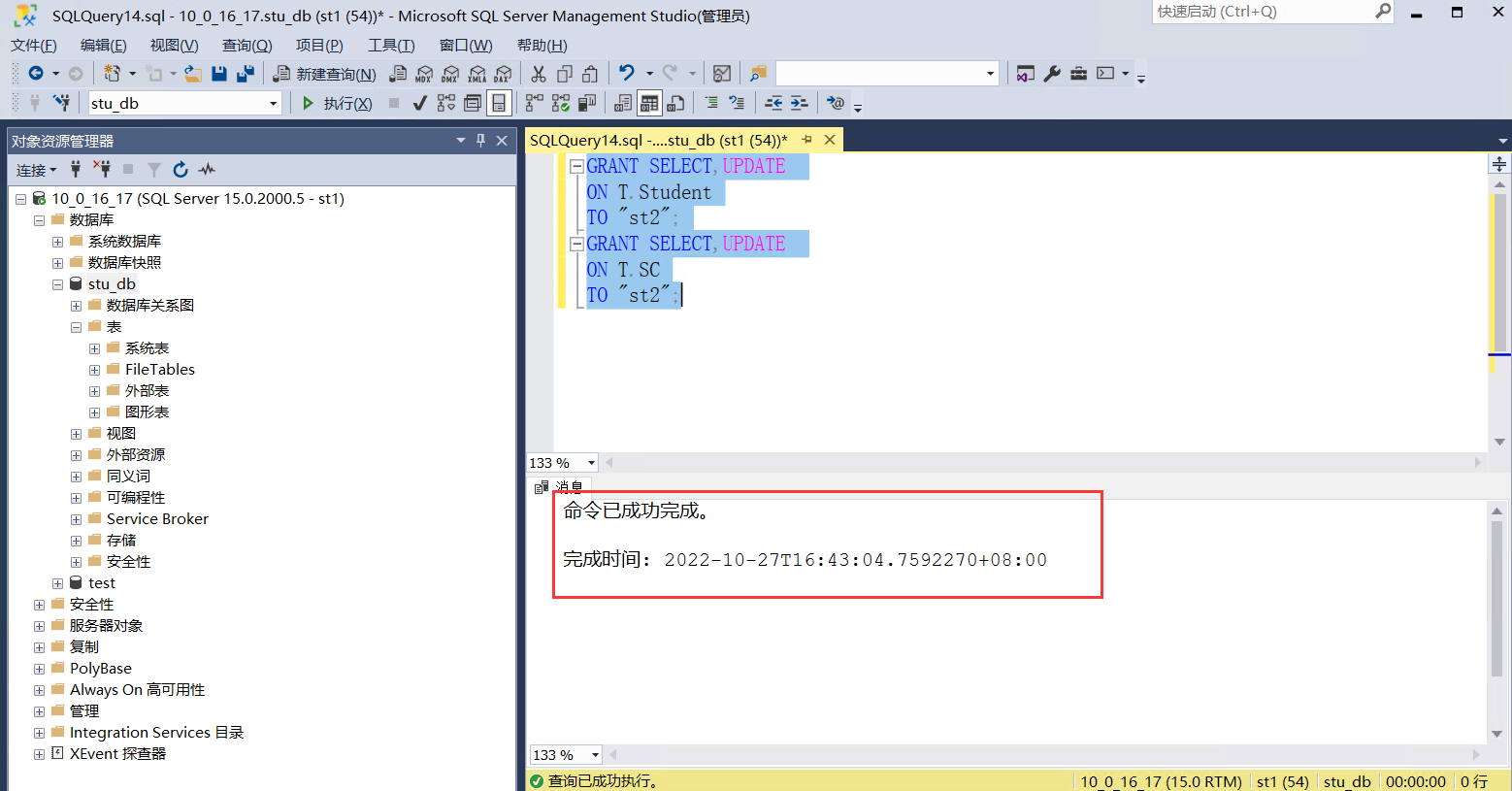The height and width of the screenshot is (791, 1512).
Task: Click the parse checkmark icon
Action: pyautogui.click(x=419, y=103)
